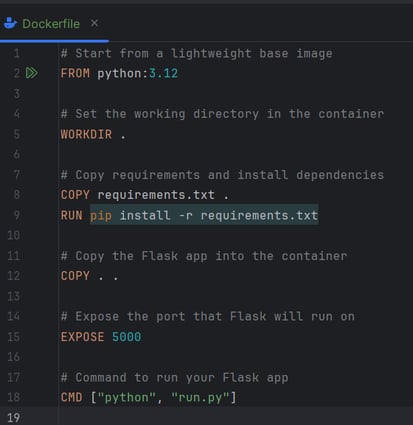This screenshot has width=413, height=425.
Task: Click line number 12 in the gutter
Action: (x=14, y=276)
